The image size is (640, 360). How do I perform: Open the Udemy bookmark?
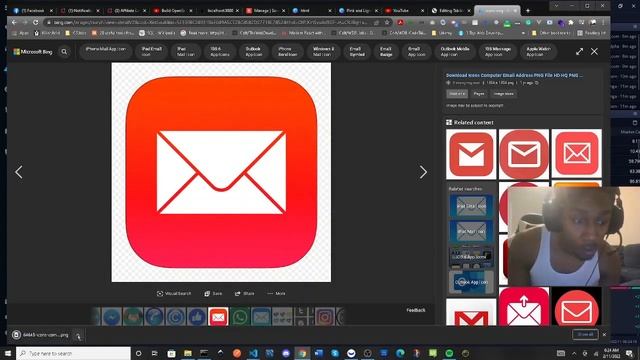(x=442, y=33)
